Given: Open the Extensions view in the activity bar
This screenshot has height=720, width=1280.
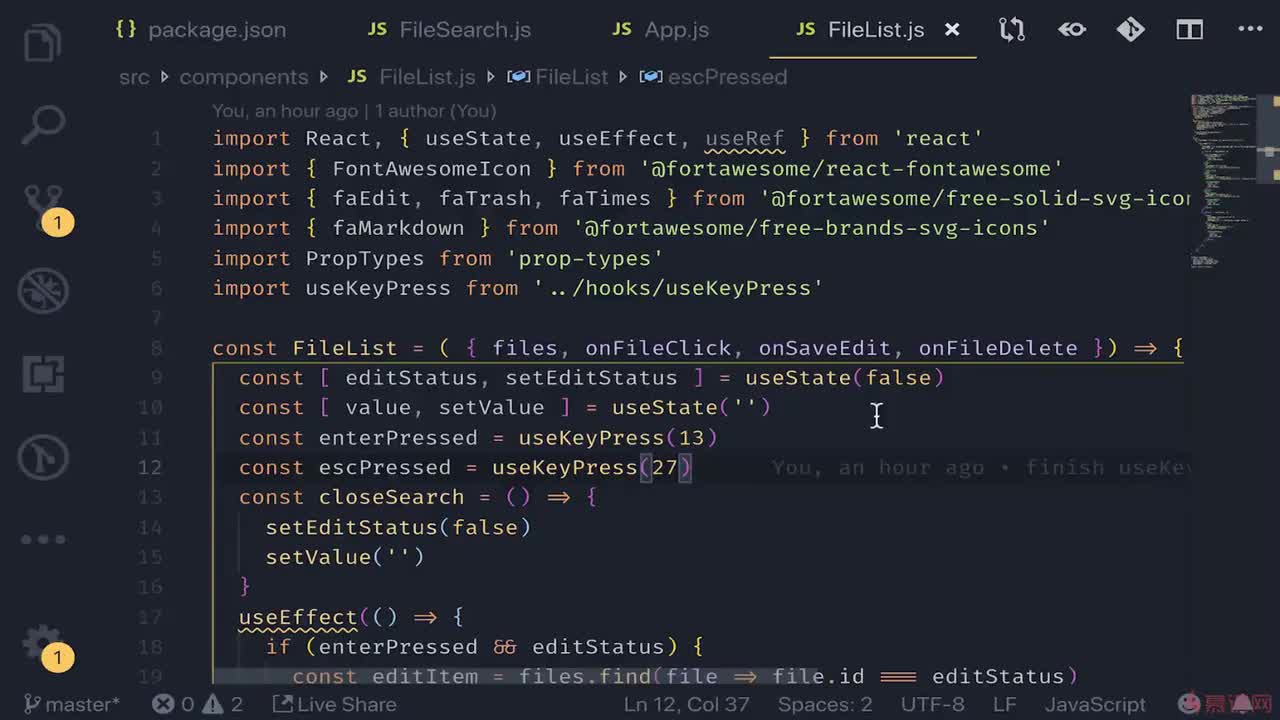Looking at the screenshot, I should pyautogui.click(x=42, y=375).
